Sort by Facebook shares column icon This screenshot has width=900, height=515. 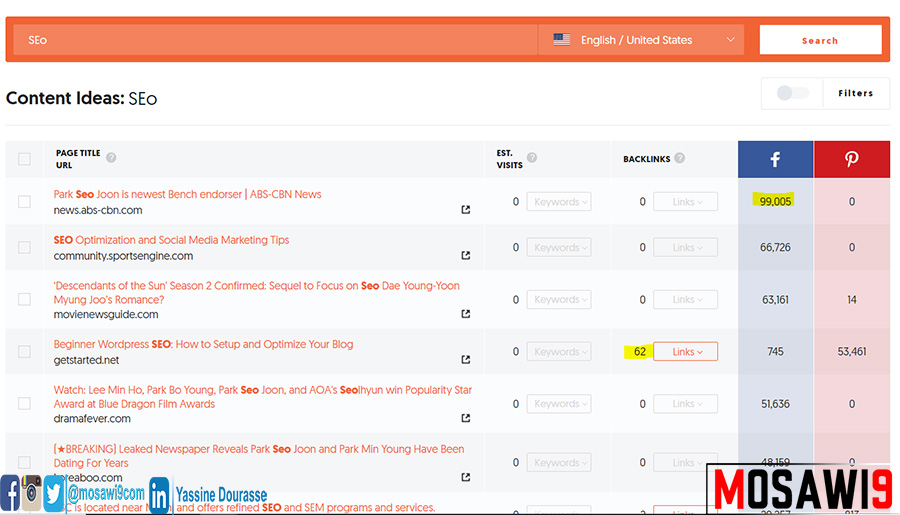tap(775, 159)
